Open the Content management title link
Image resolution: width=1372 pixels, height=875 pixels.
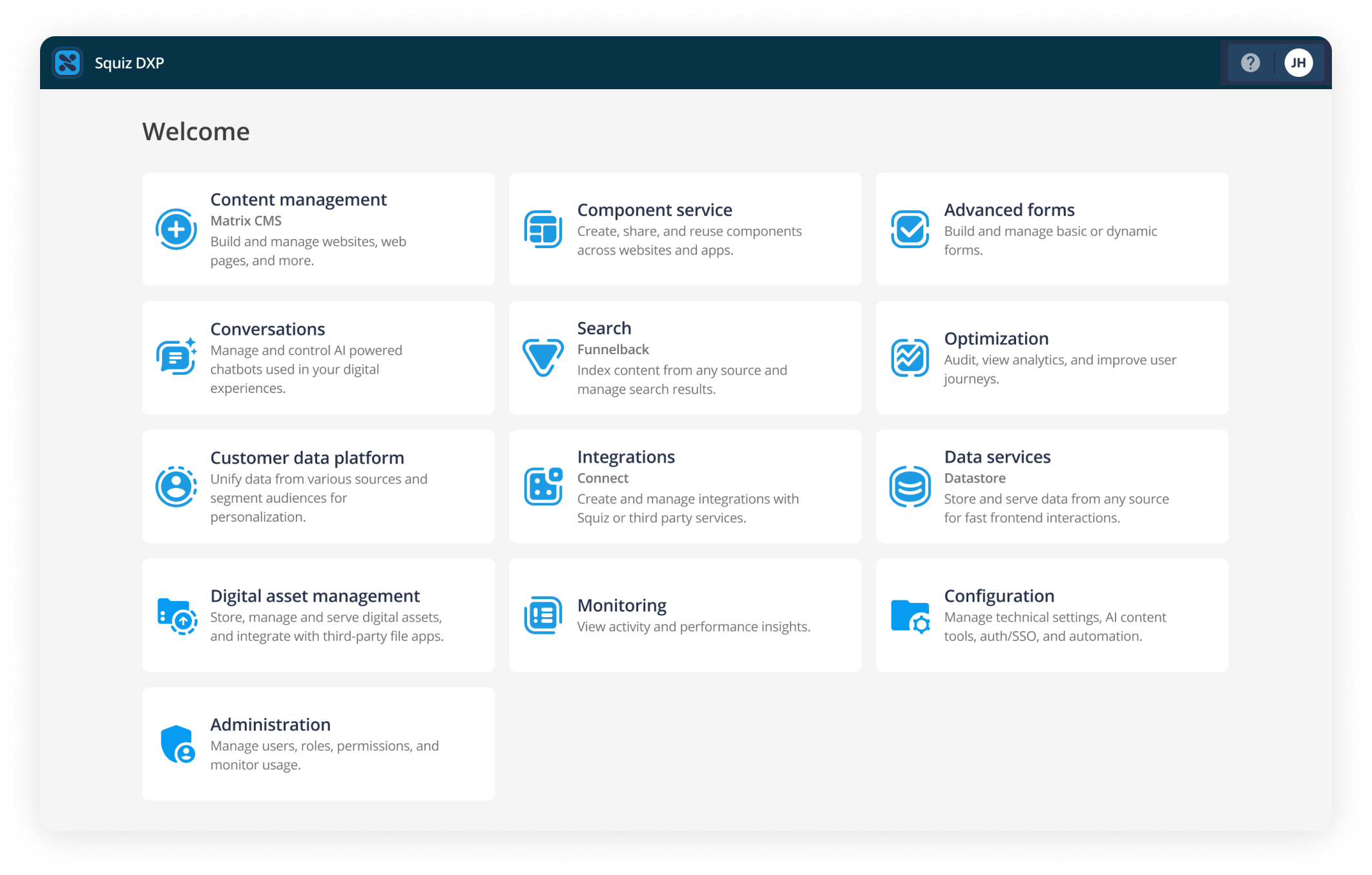point(298,200)
